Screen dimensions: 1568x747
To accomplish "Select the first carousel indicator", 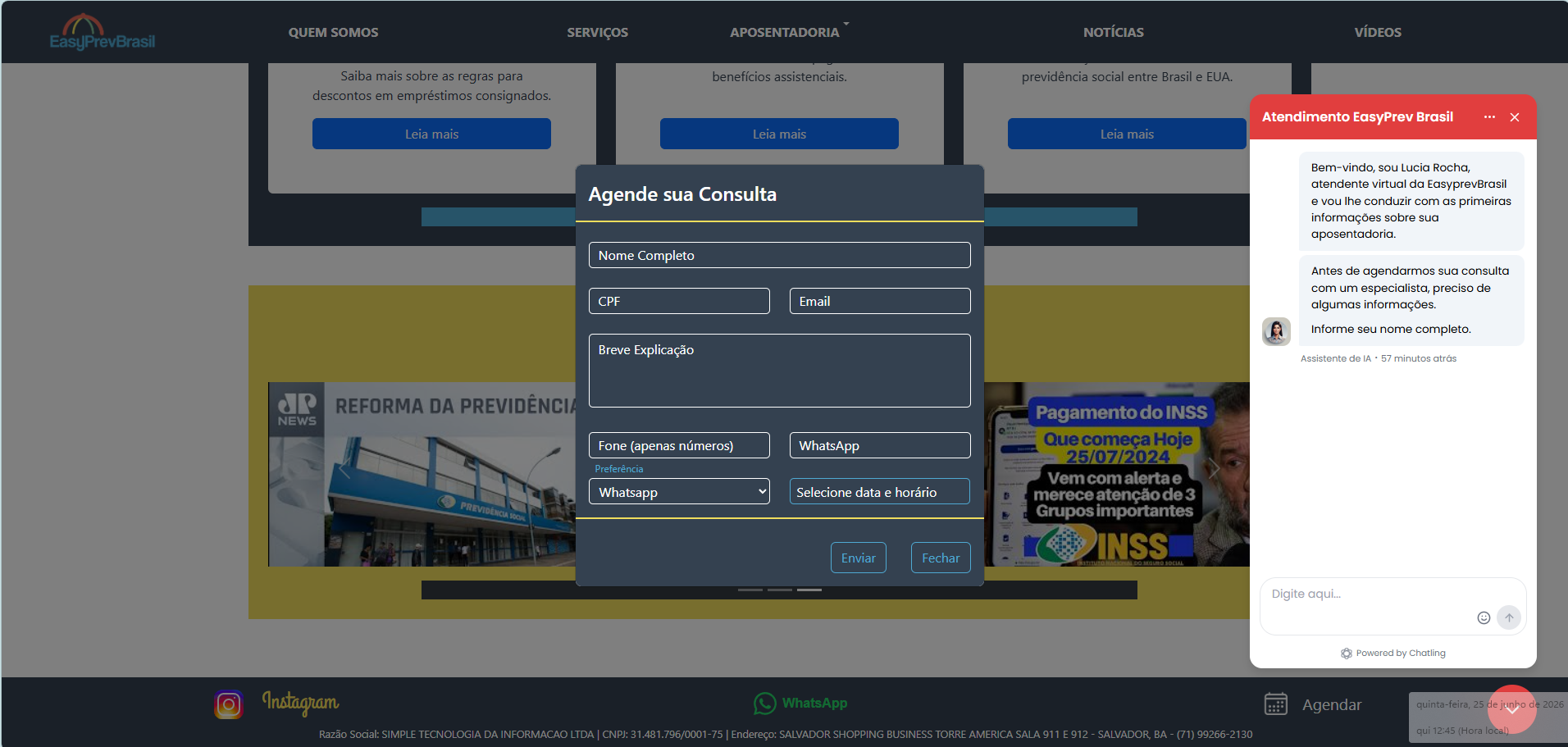I will point(750,590).
